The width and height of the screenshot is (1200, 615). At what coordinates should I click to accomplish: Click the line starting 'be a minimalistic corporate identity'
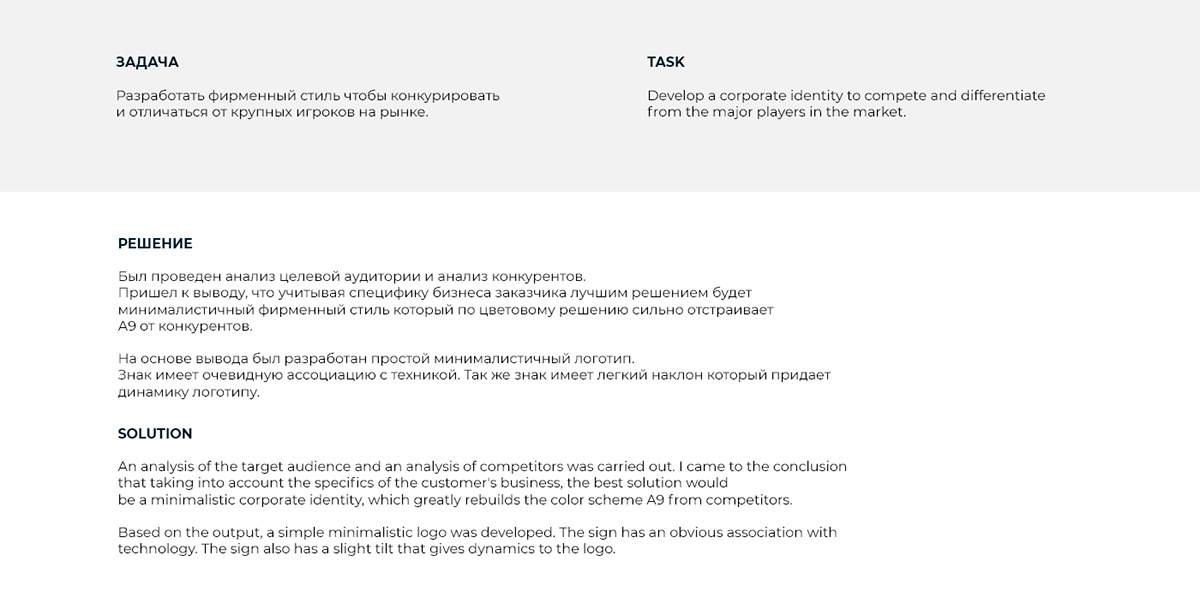(x=455, y=500)
